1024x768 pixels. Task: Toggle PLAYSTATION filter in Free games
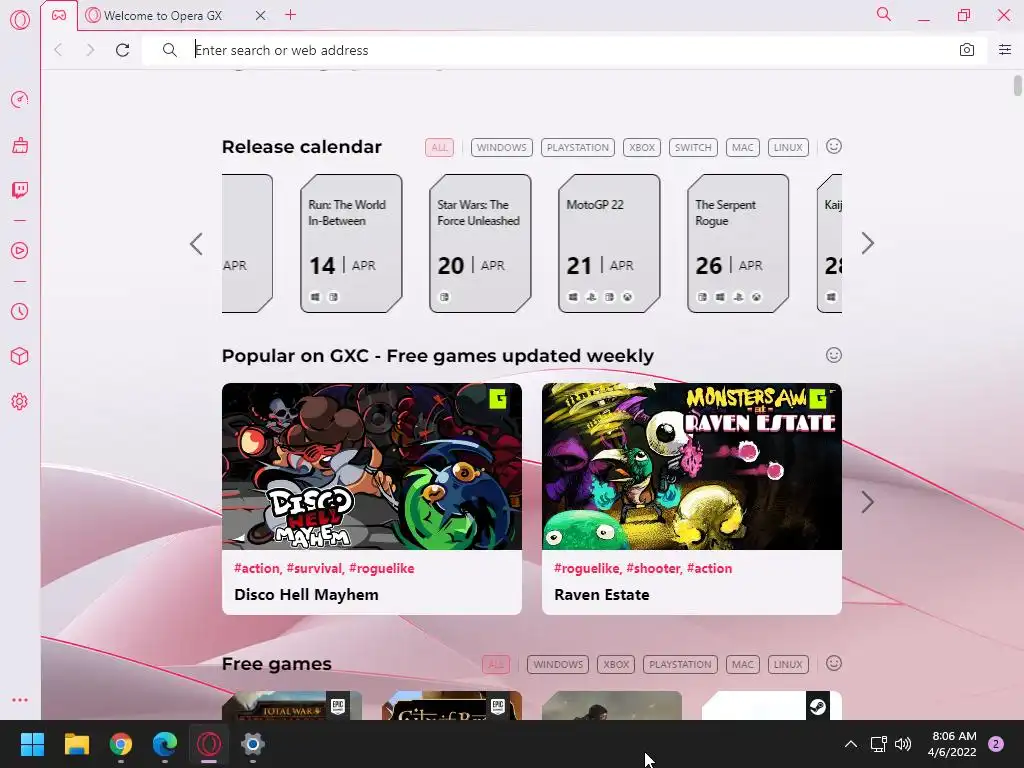[x=680, y=665]
